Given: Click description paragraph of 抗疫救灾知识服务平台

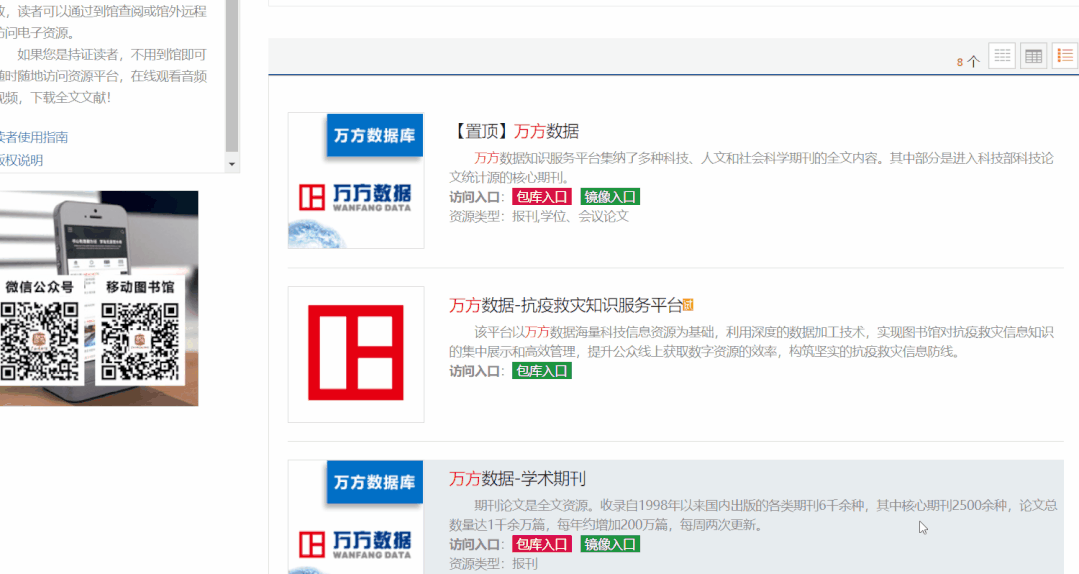Looking at the screenshot, I should coord(751,341).
